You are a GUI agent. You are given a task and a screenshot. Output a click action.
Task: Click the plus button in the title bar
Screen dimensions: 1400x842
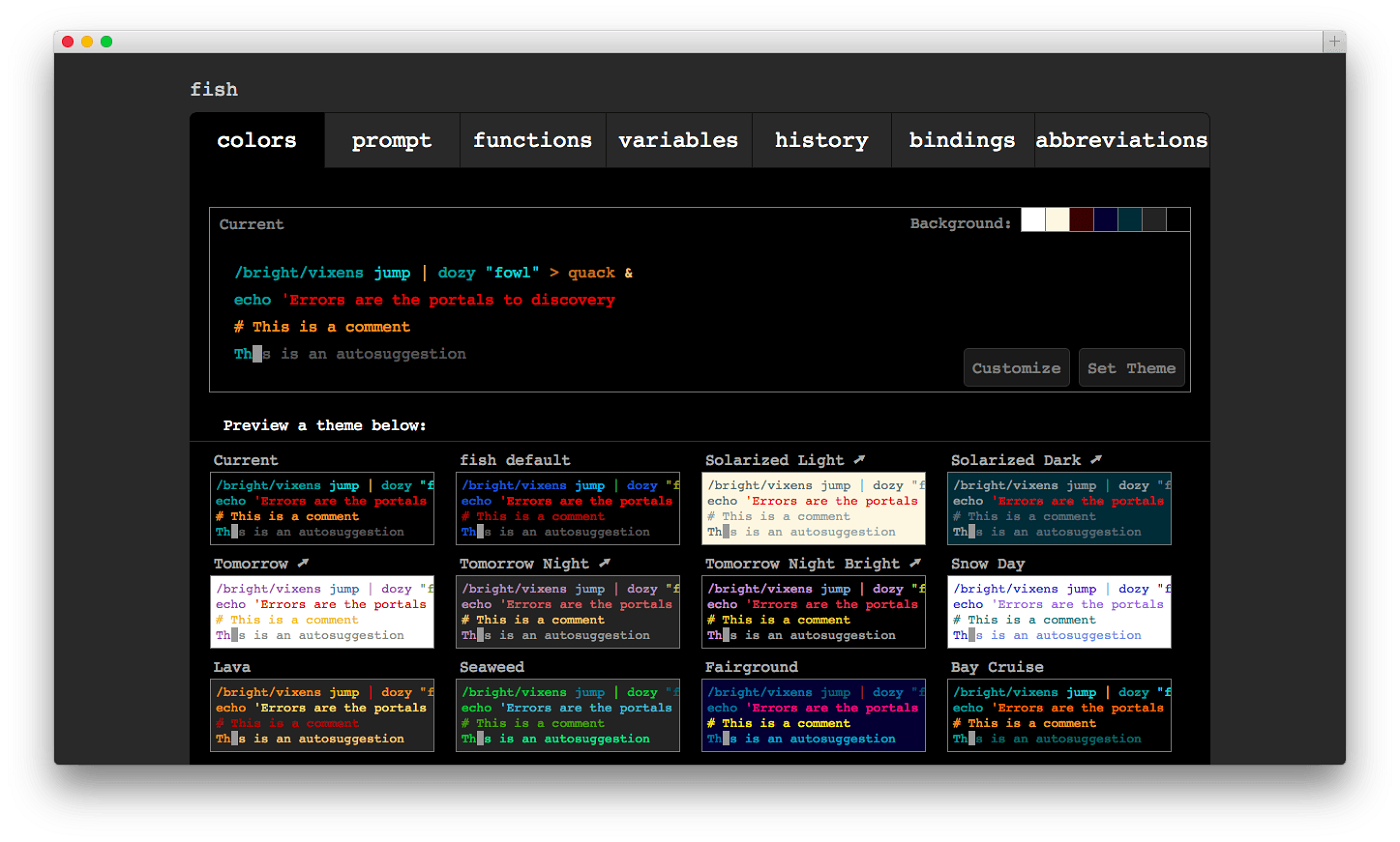click(1333, 41)
